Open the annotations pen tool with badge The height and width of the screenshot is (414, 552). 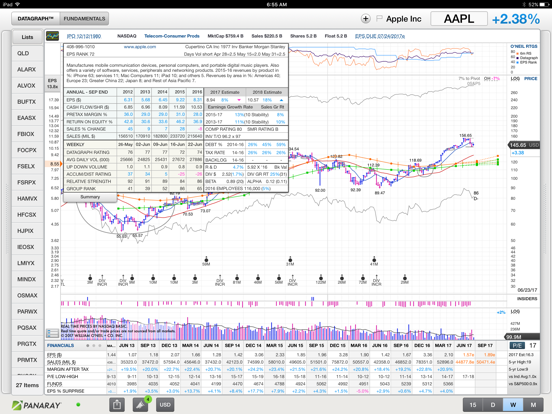point(141,405)
